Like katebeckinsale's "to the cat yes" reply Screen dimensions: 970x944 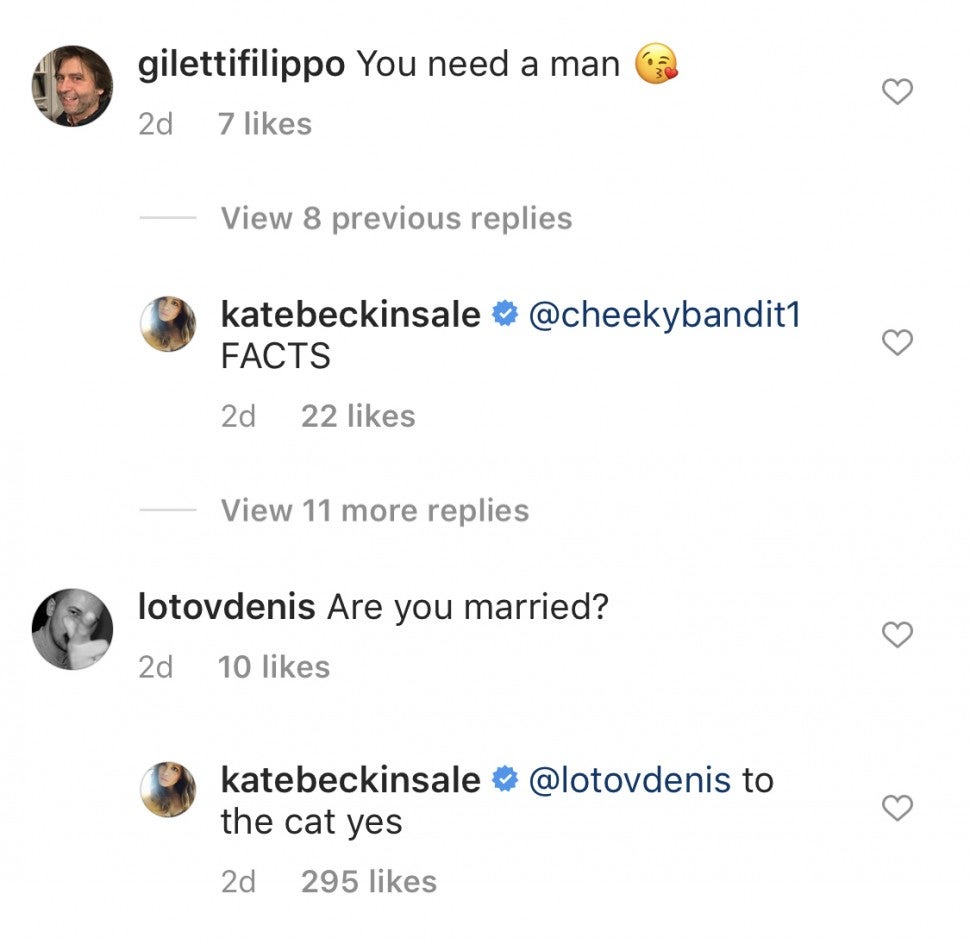tap(898, 808)
